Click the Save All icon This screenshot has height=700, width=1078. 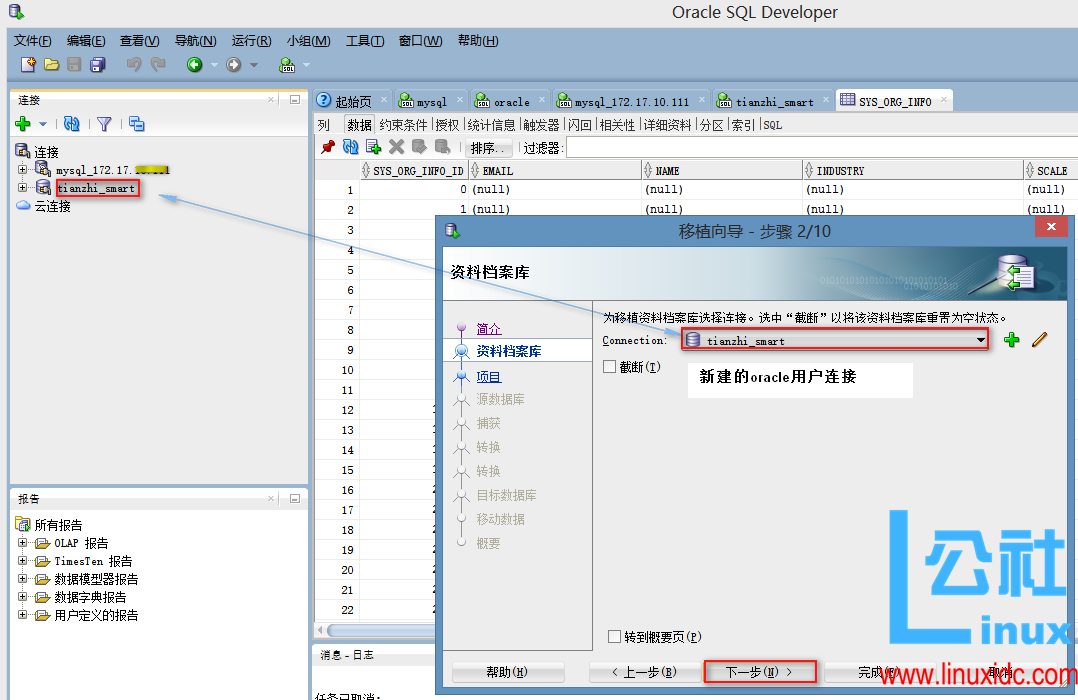[98, 65]
